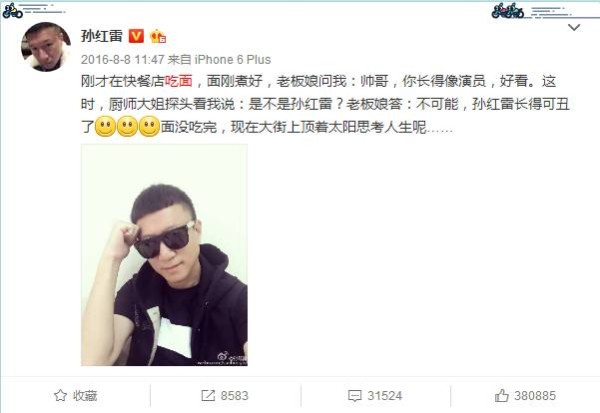Enlarge the attached sunglasses selfie
The height and width of the screenshot is (413, 600).
pos(164,255)
